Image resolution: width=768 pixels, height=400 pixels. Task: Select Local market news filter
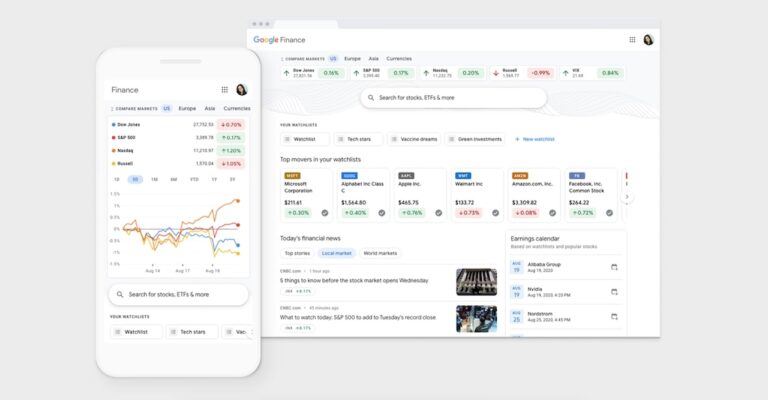[336, 254]
